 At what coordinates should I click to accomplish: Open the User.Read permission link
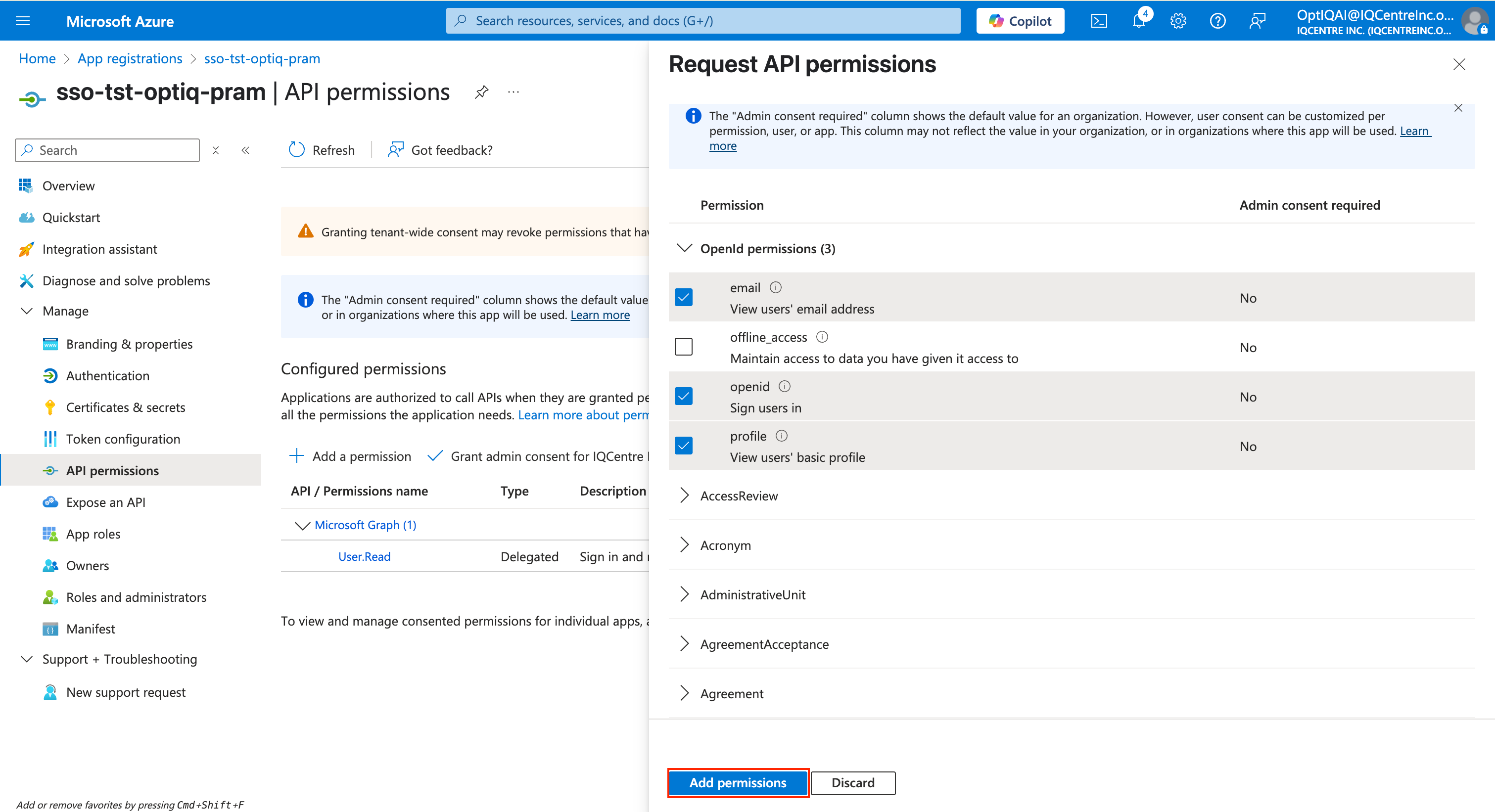(365, 557)
